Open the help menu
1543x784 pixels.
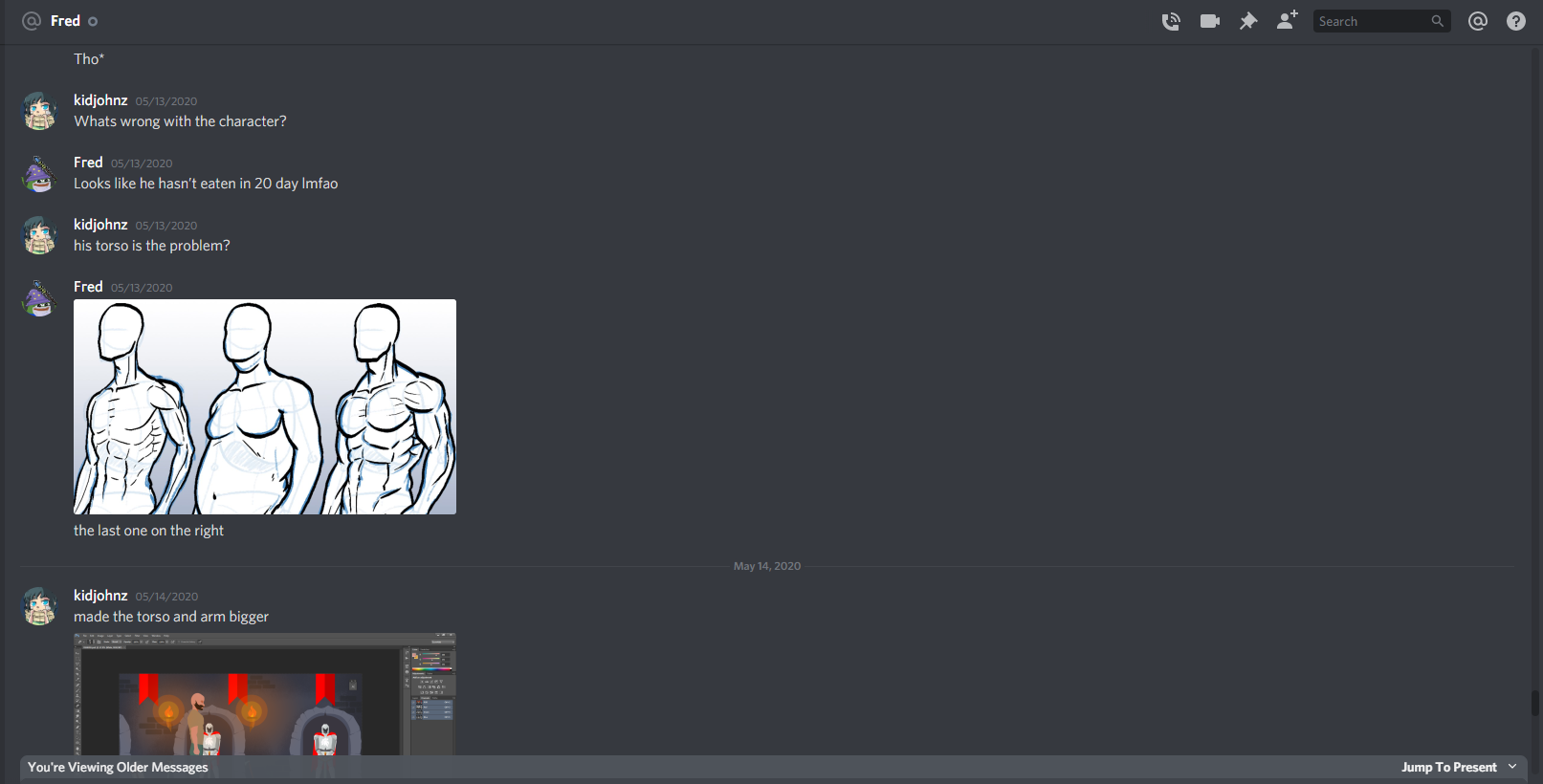click(x=1516, y=21)
